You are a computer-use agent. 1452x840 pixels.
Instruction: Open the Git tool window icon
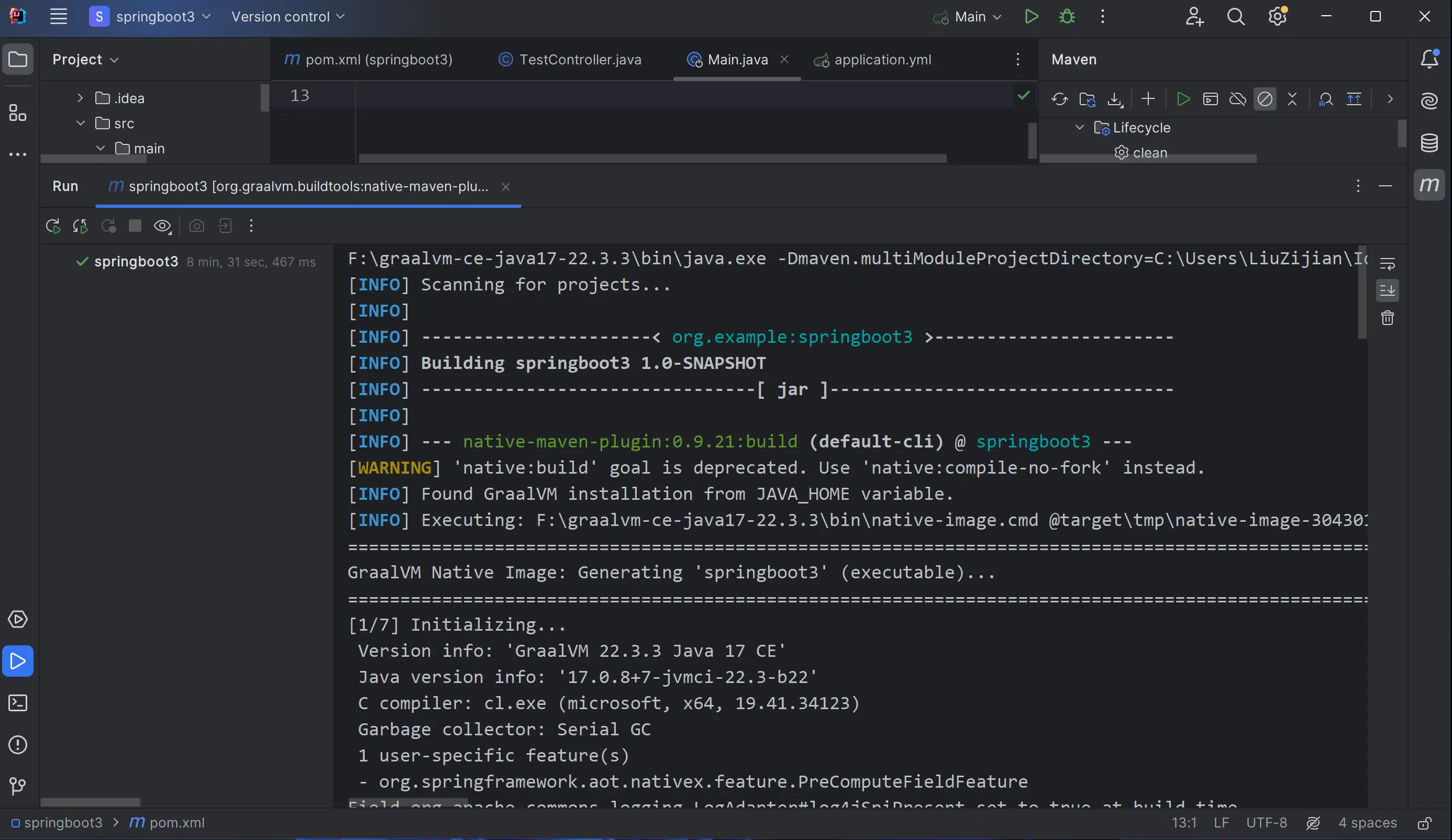(18, 786)
